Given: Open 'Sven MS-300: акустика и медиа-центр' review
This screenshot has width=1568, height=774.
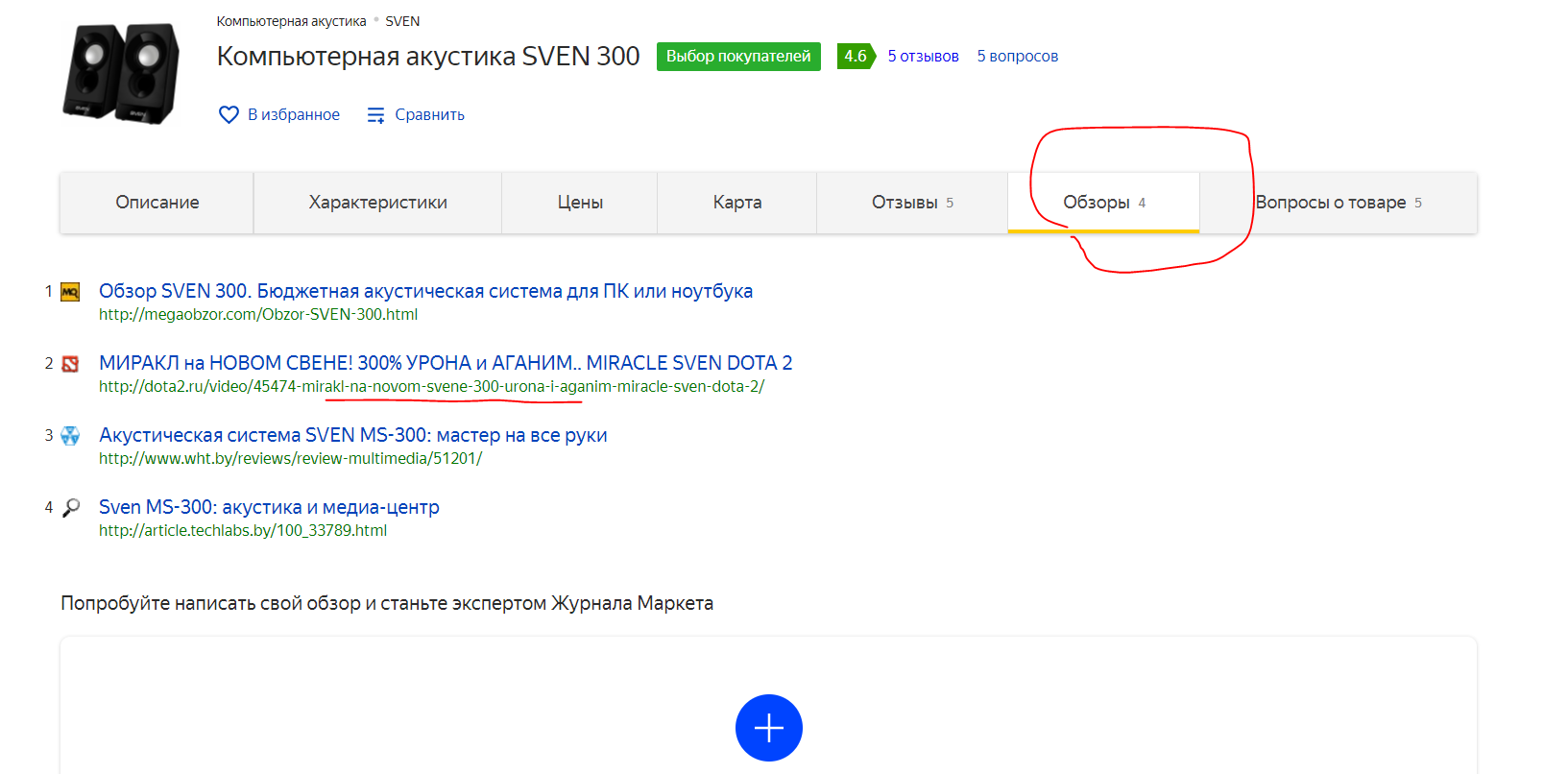Looking at the screenshot, I should pos(269,507).
